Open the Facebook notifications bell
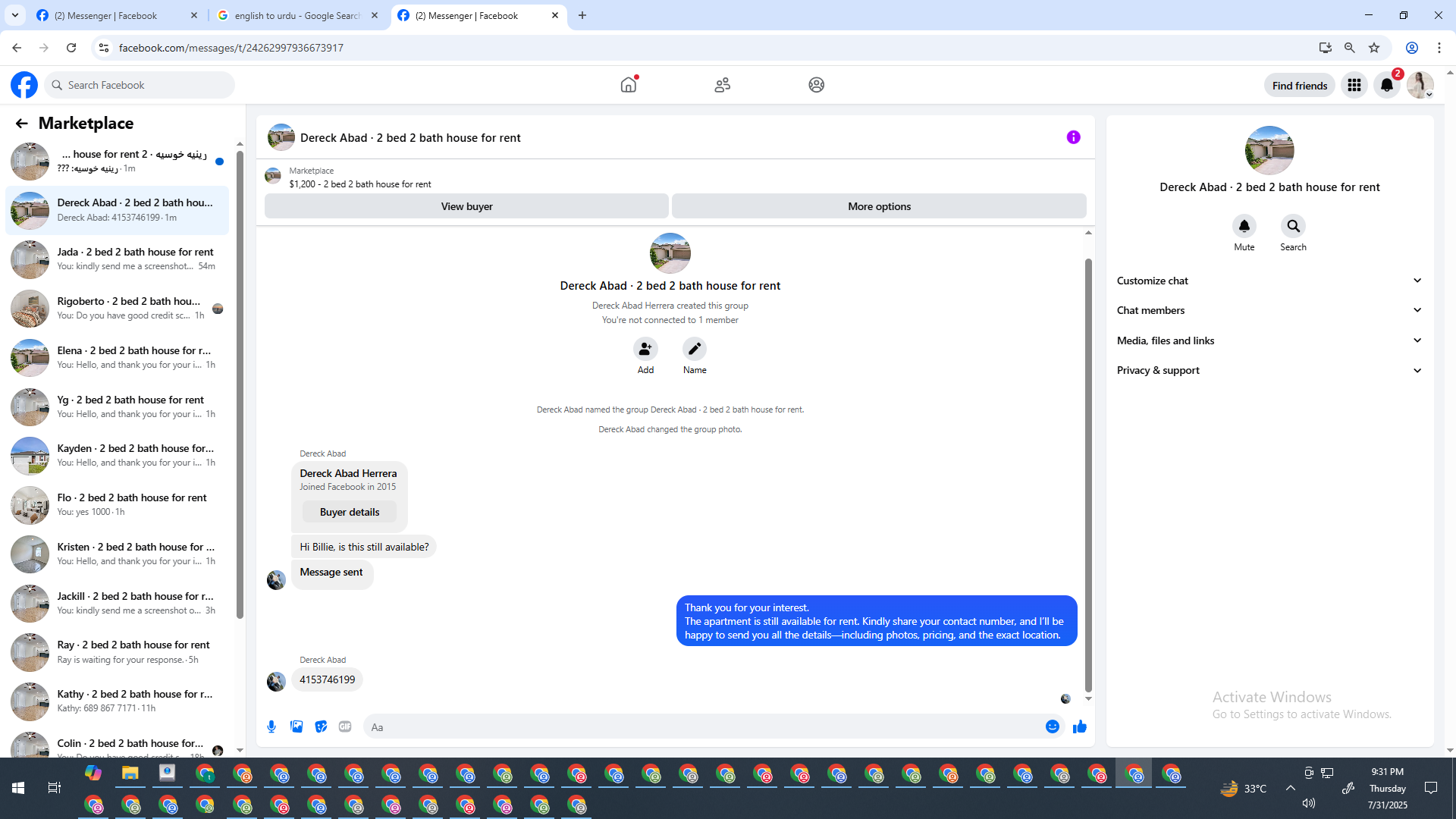The width and height of the screenshot is (1456, 819). coord(1386,85)
